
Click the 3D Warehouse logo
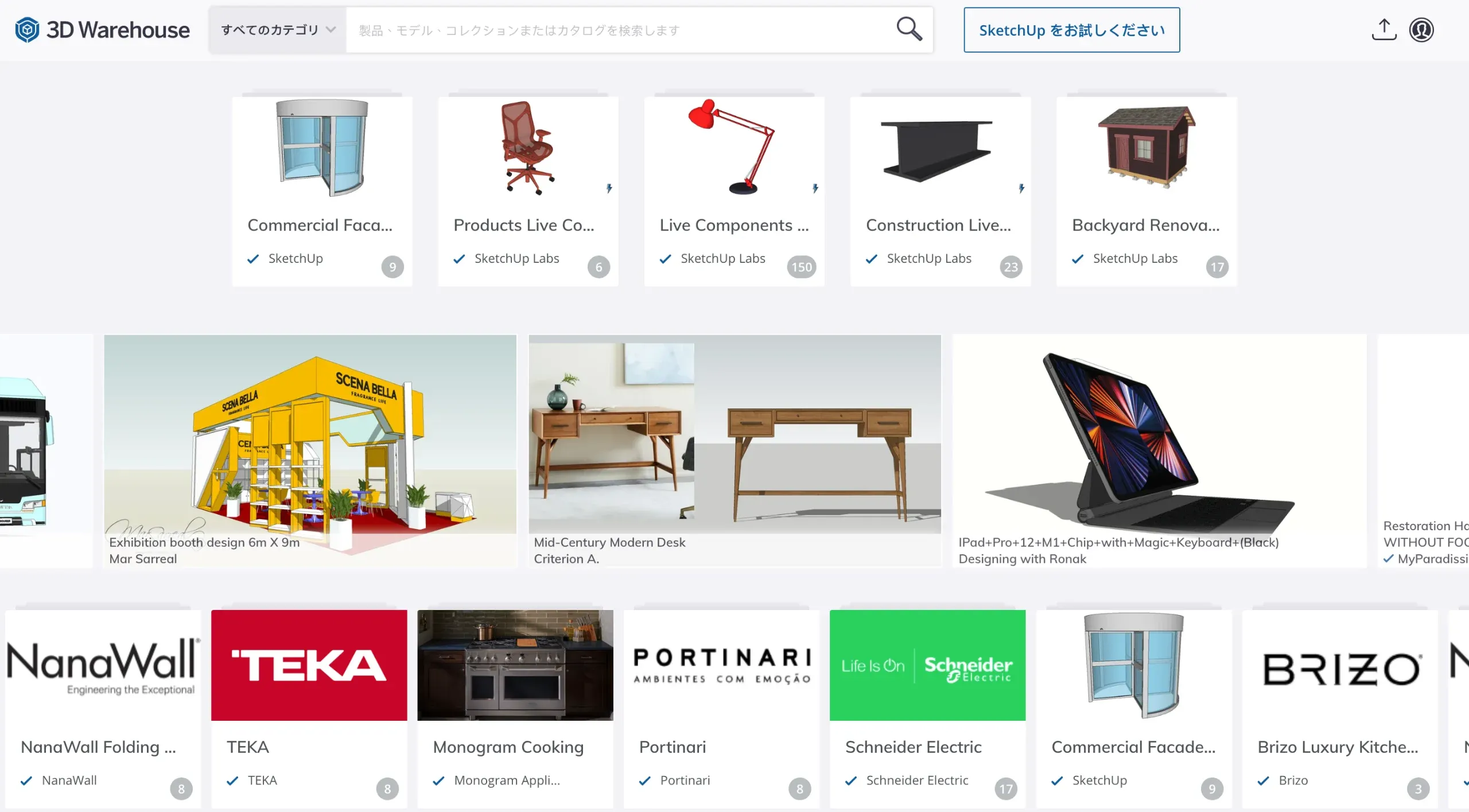102,30
